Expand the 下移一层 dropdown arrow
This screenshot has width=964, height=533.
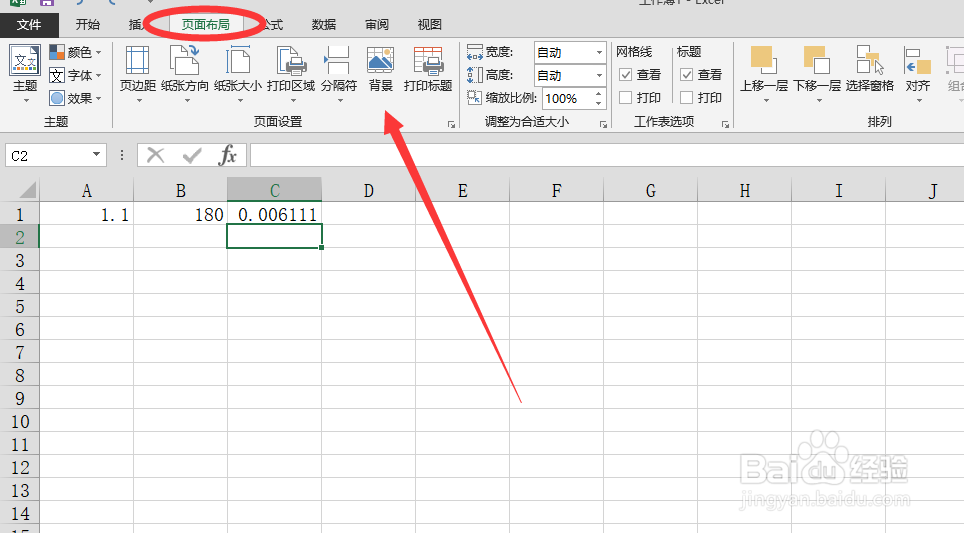819,100
